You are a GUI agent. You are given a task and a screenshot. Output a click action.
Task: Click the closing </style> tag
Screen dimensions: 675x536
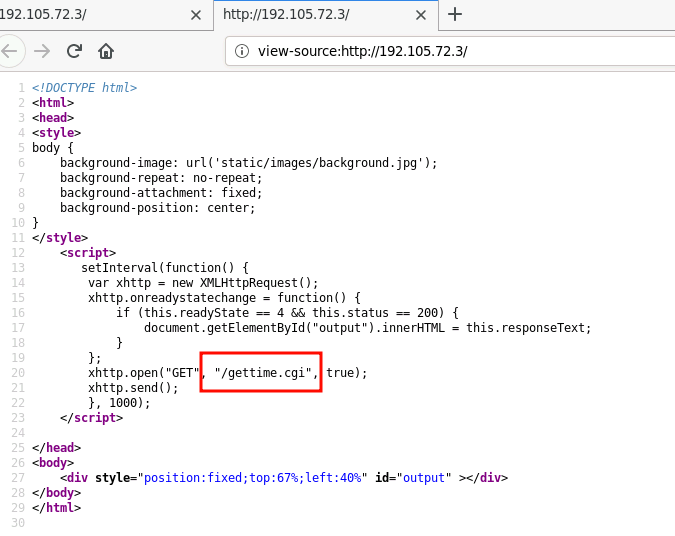60,238
